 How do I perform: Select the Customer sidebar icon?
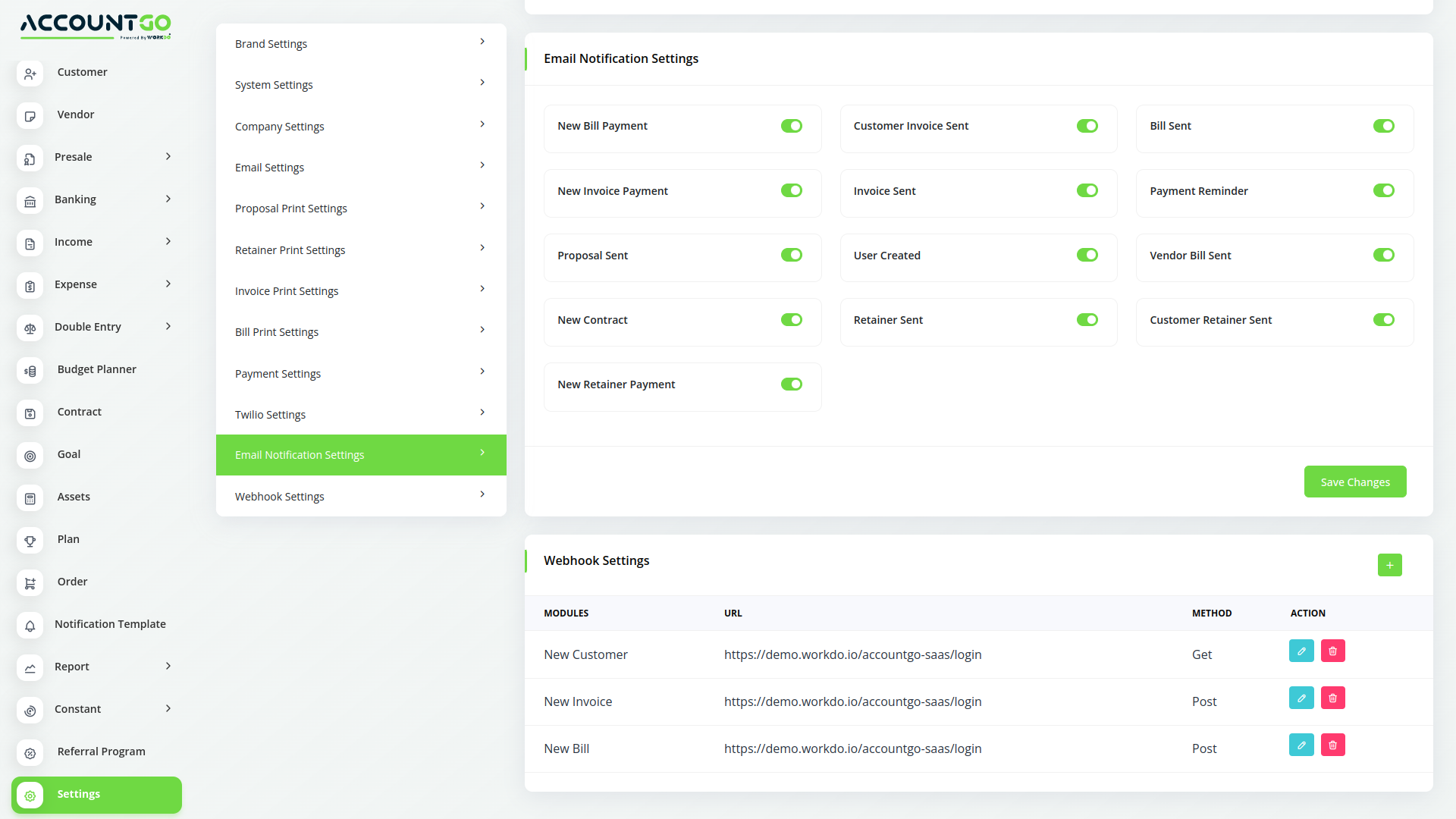[30, 74]
